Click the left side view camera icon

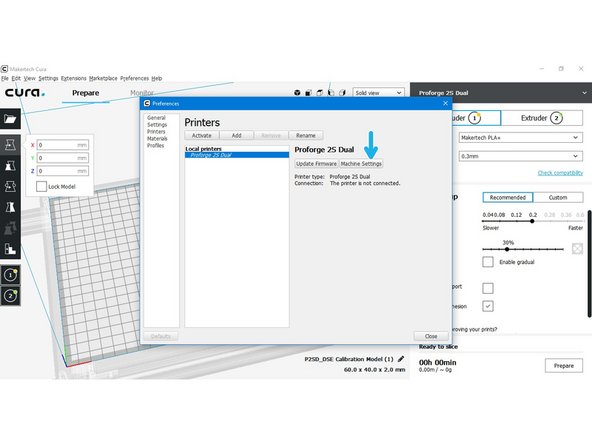(331, 92)
